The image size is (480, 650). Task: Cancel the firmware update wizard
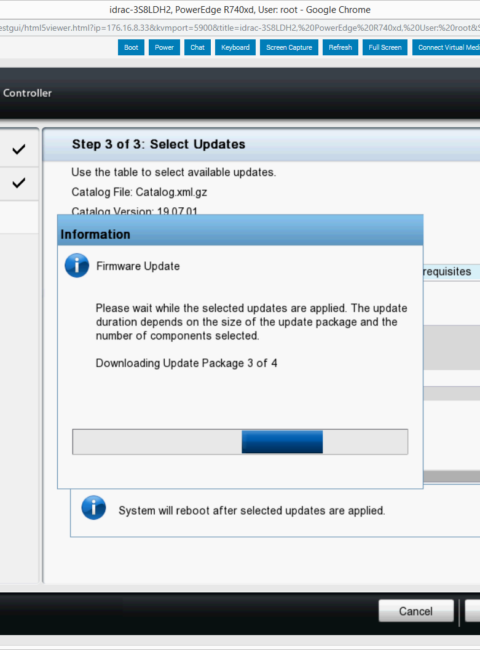pos(416,611)
